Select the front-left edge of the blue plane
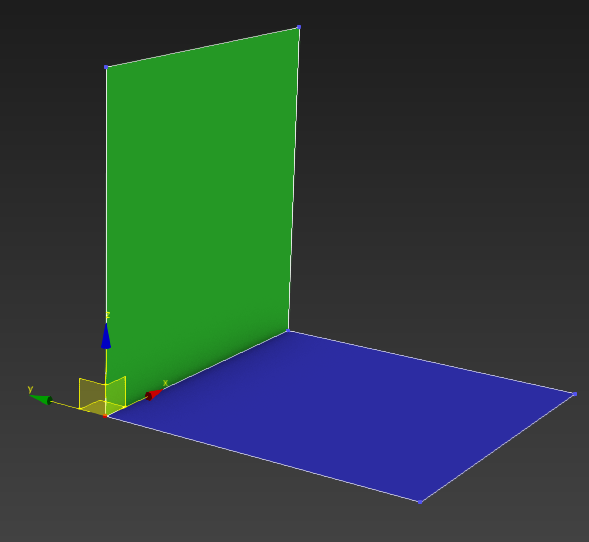 [263, 459]
